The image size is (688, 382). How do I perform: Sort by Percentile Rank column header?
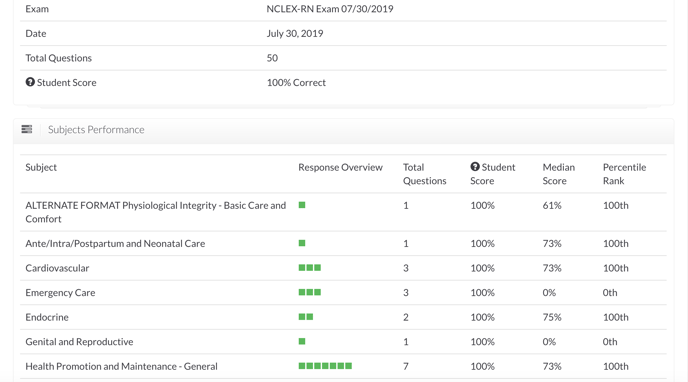tap(624, 174)
